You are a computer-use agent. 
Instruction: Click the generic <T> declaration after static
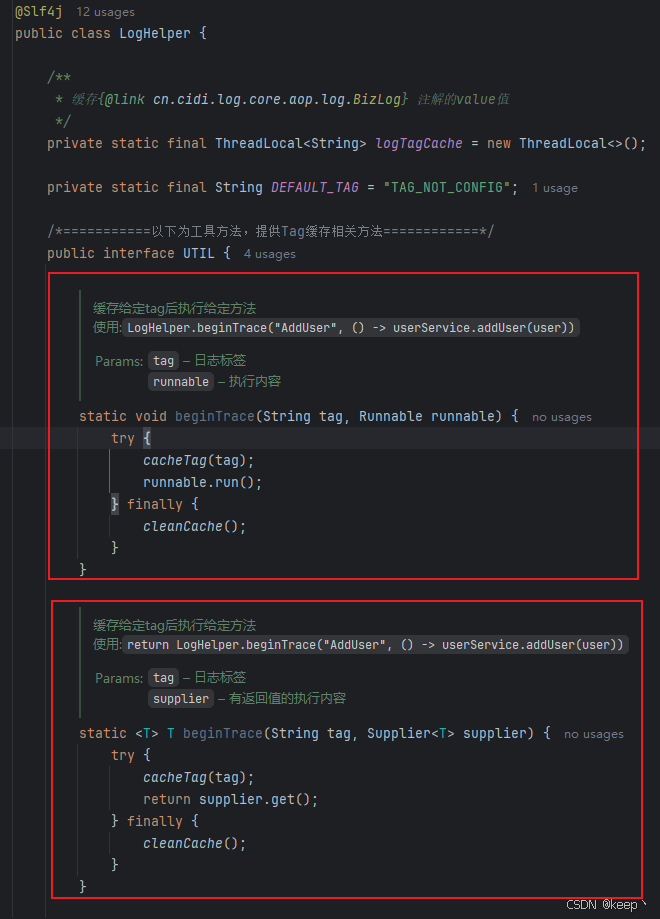coord(147,733)
